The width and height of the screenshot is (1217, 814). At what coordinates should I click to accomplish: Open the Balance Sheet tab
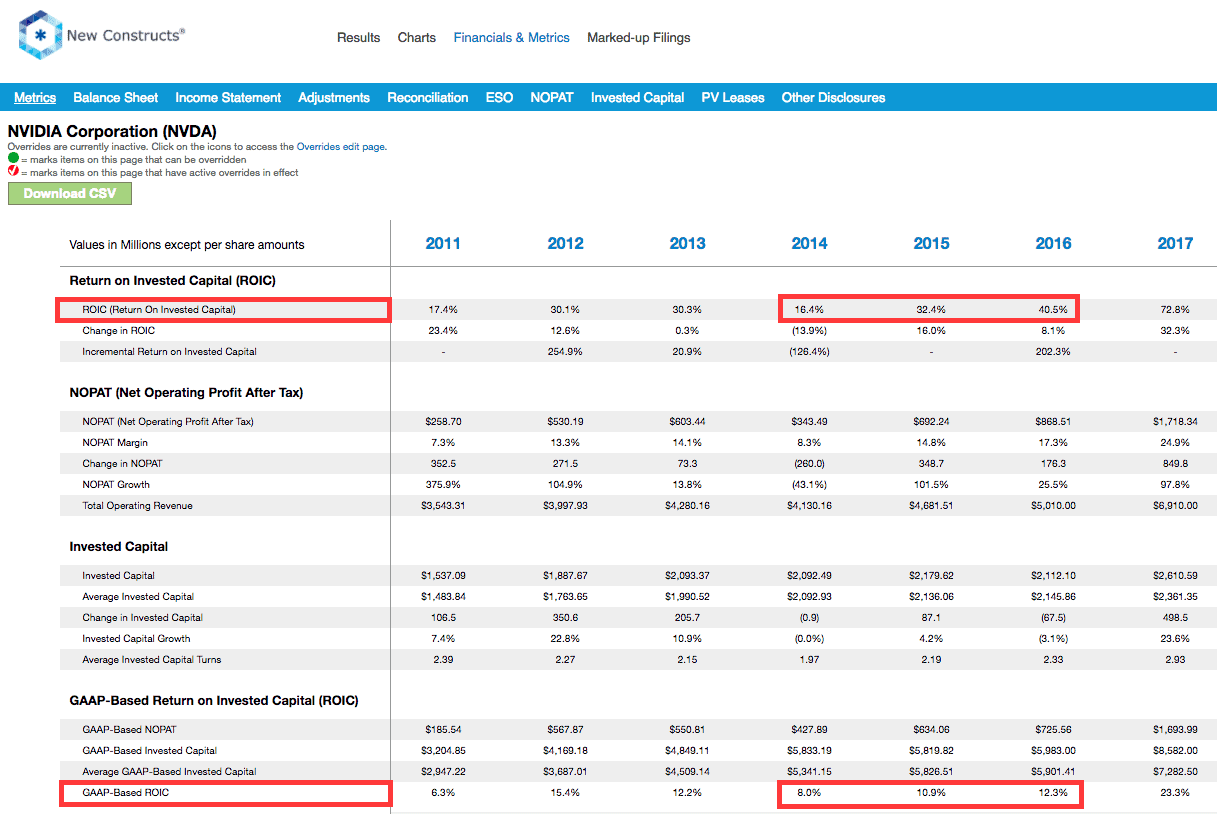pyautogui.click(x=116, y=97)
